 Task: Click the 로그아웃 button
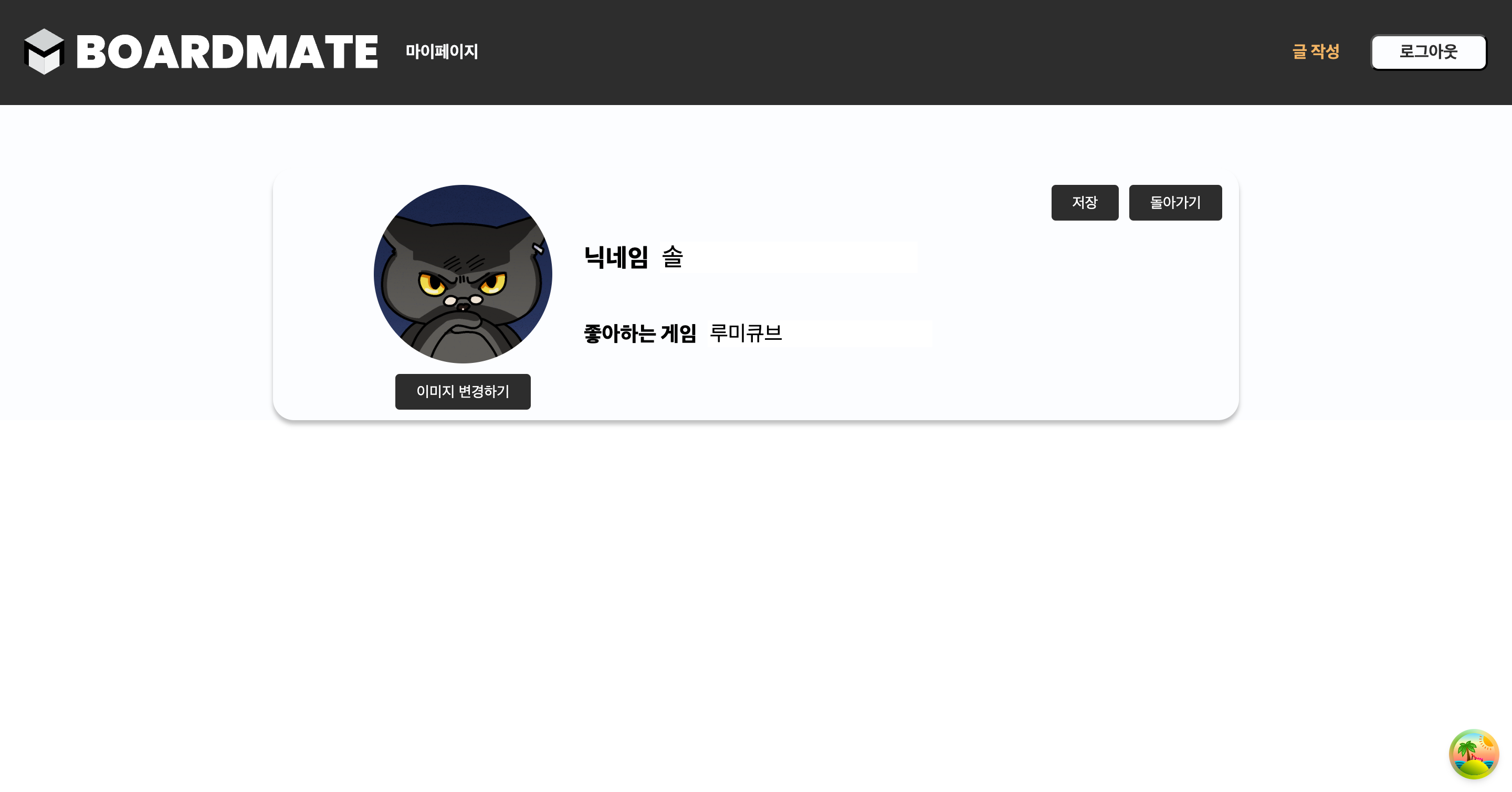tap(1428, 52)
